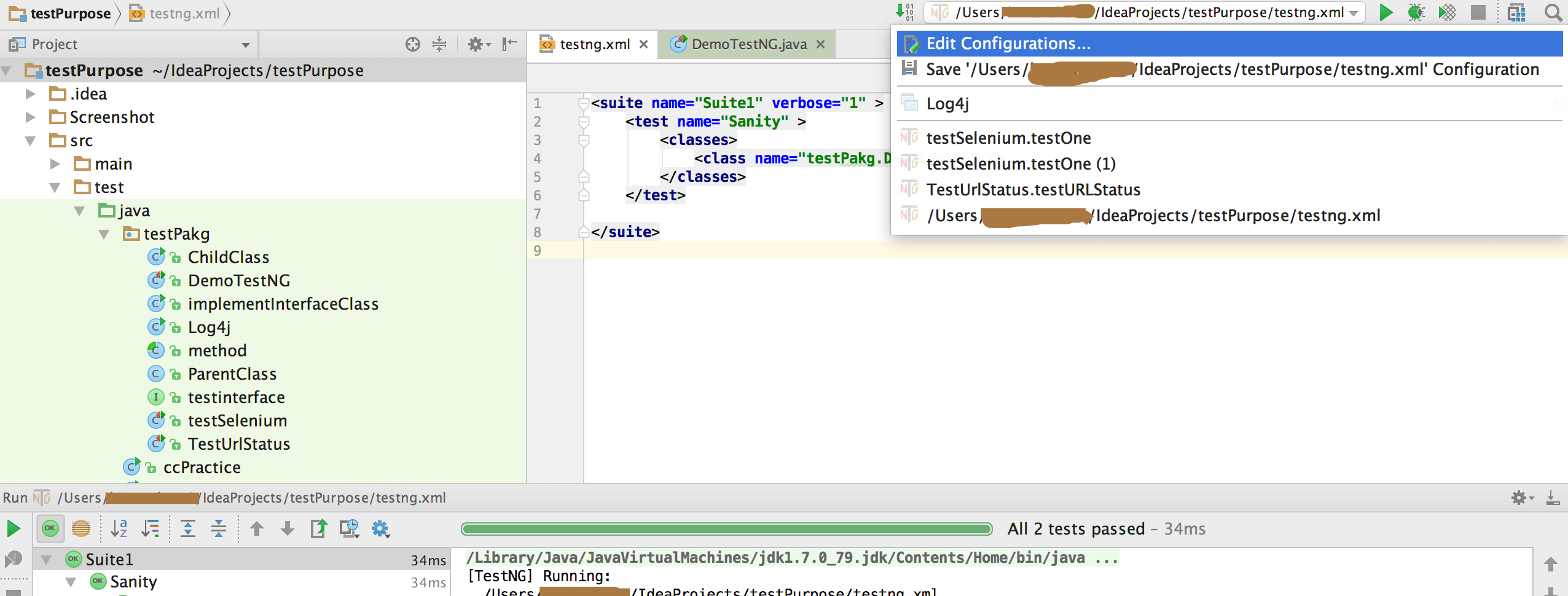Select testSelenium.testOne (1) configuration
1568x596 pixels.
point(1229,164)
